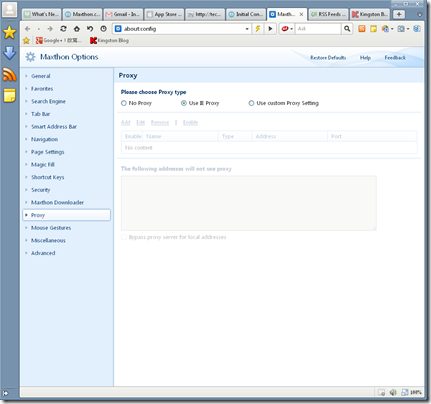Viewport: 431px width, 404px height.
Task: Switch to the Initial Con... tab
Action: [x=246, y=14]
